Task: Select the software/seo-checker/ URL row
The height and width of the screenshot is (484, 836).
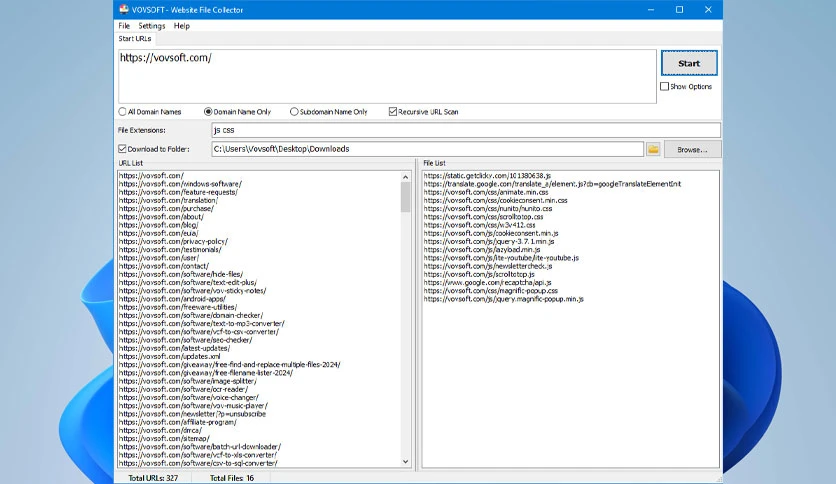Action: click(186, 340)
